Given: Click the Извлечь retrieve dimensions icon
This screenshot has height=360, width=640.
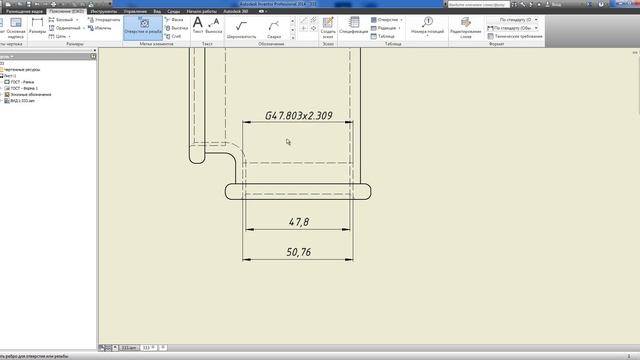Looking at the screenshot, I should pyautogui.click(x=91, y=28).
